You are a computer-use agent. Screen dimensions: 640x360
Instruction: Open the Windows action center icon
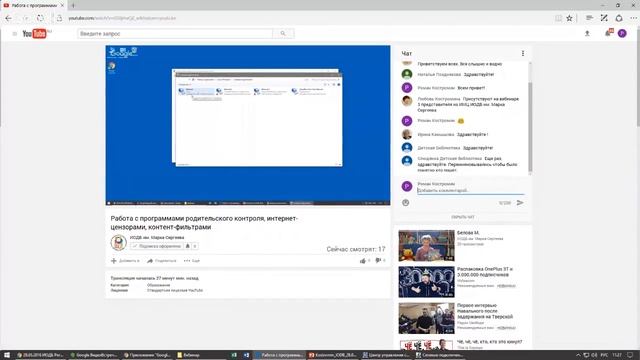[630, 355]
